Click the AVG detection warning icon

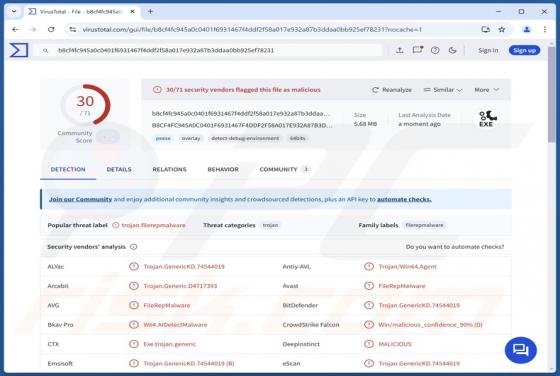point(134,305)
